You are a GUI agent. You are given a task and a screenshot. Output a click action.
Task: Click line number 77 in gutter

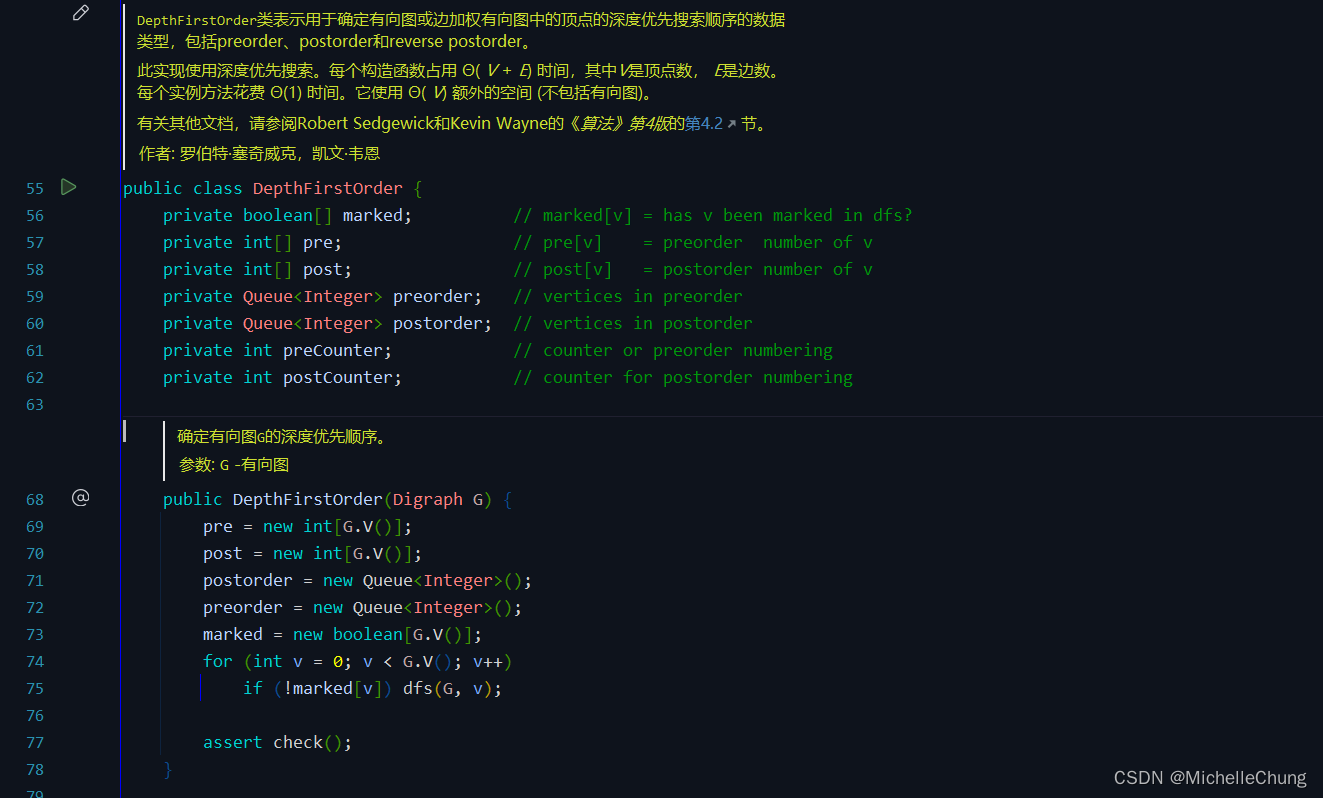(x=35, y=743)
